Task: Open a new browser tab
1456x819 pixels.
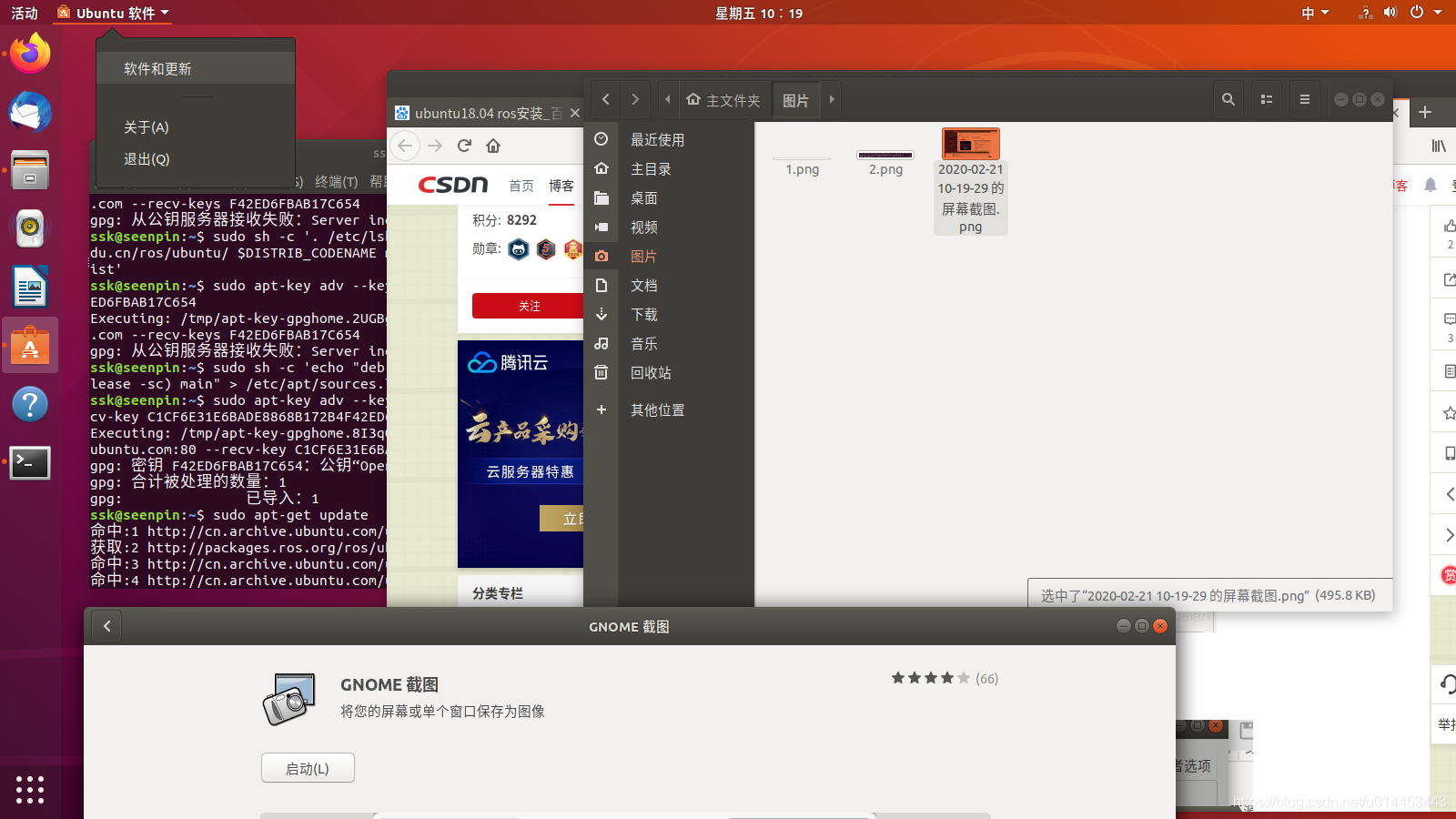Action: 1425,112
